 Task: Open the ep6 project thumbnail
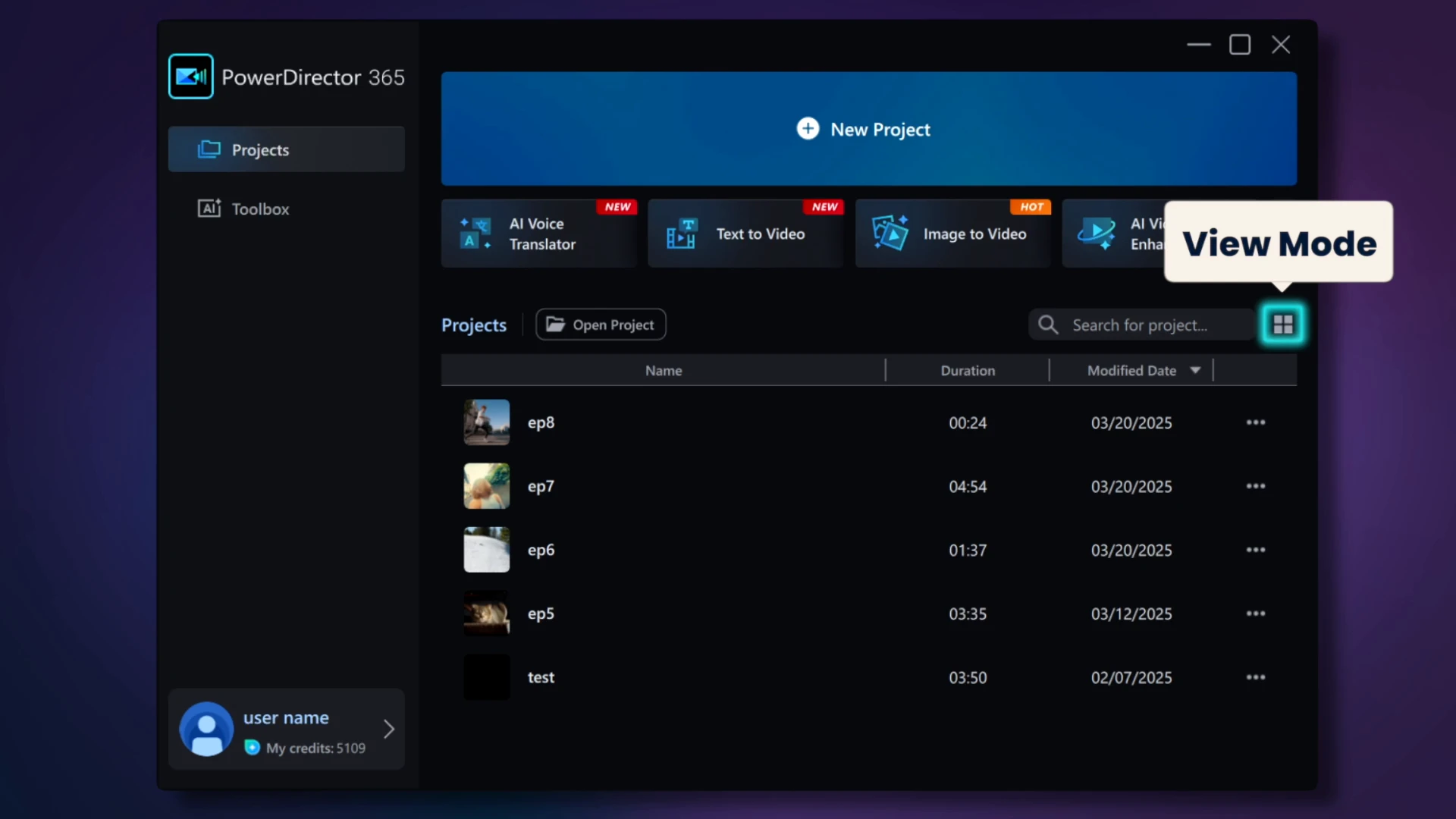[x=487, y=550]
